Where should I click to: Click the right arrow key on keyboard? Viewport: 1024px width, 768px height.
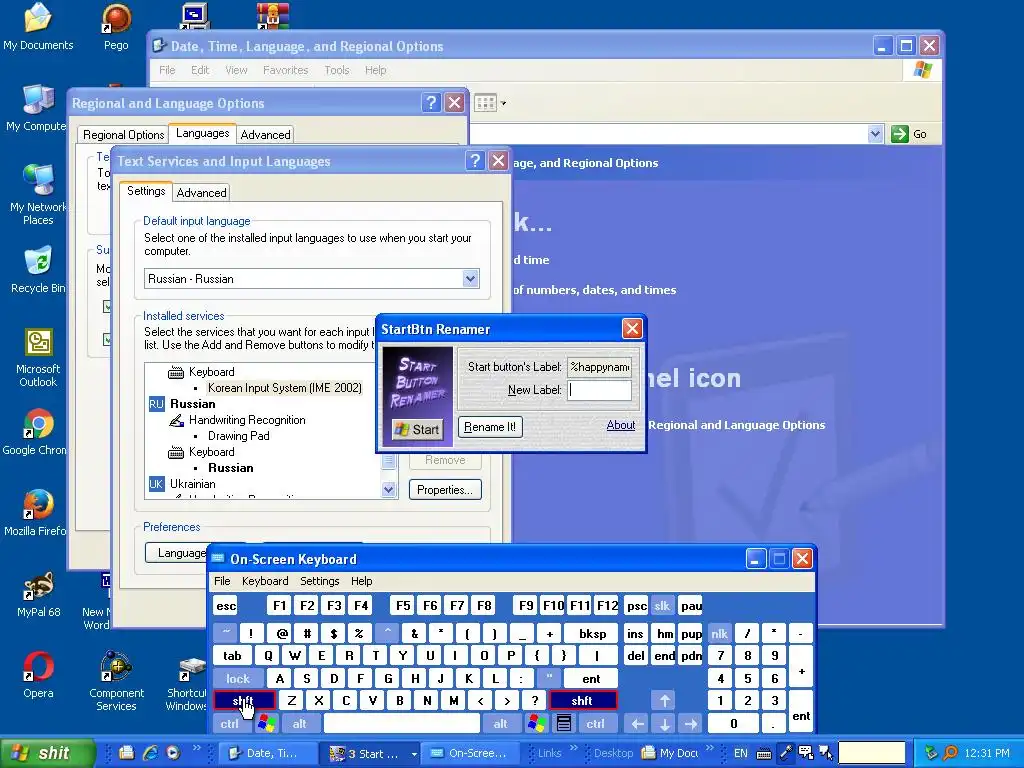[691, 724]
